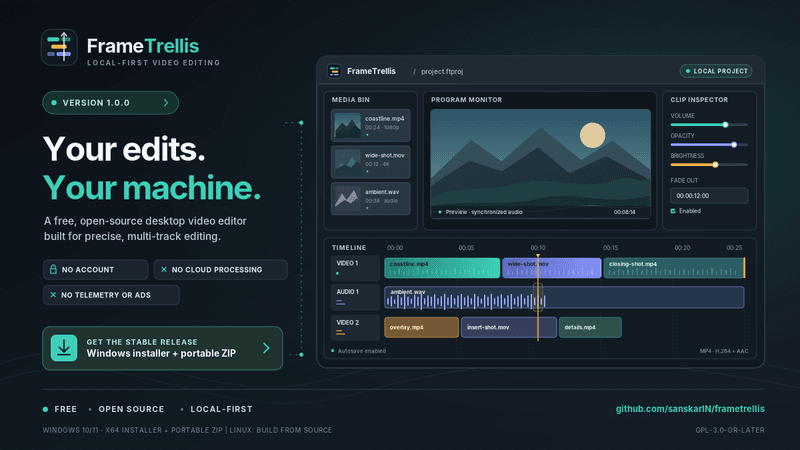Click the lock icon beside No Account
This screenshot has width=800, height=450.
[x=53, y=269]
